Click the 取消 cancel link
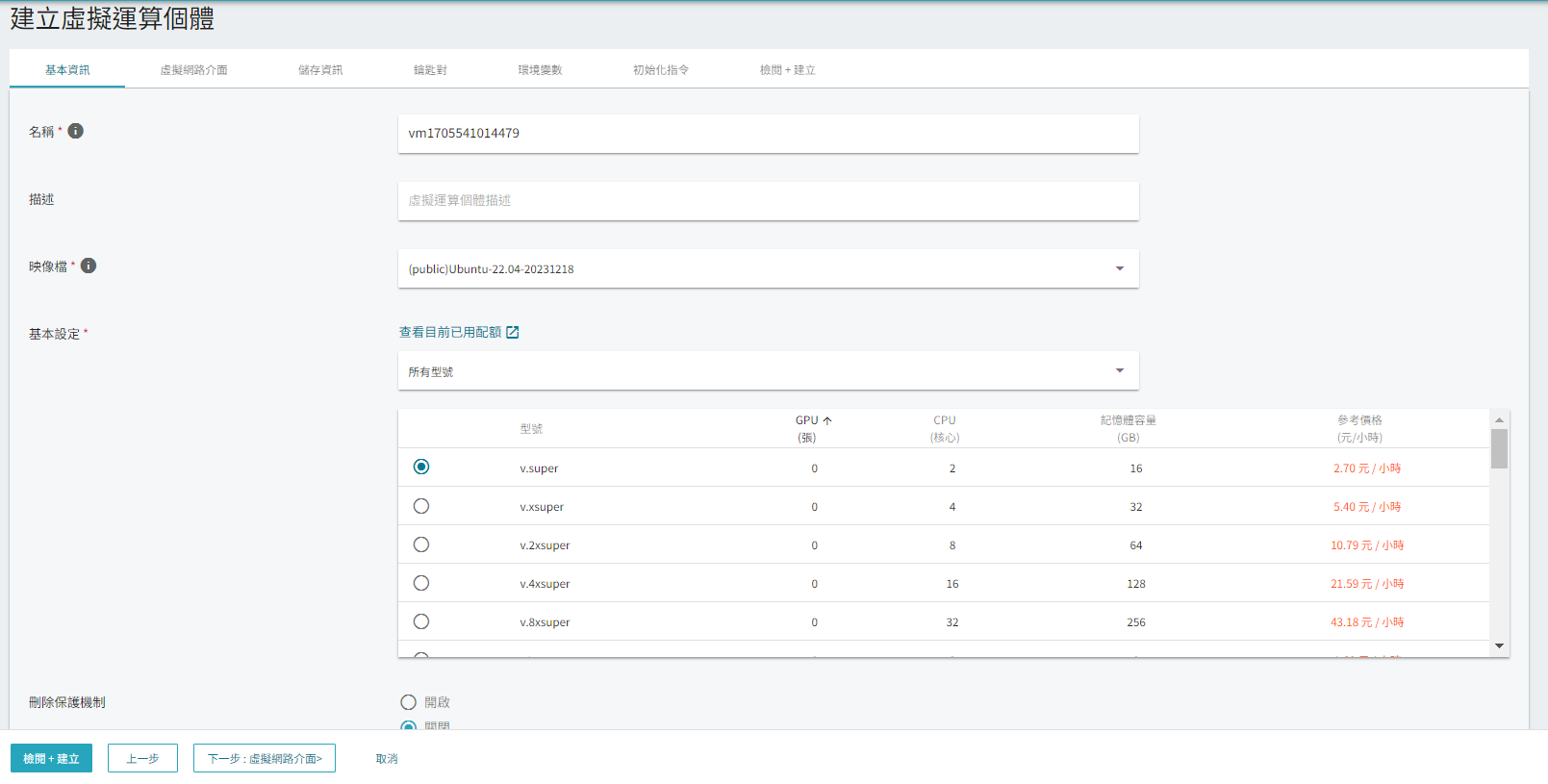Image resolution: width=1548 pixels, height=784 pixels. click(387, 759)
